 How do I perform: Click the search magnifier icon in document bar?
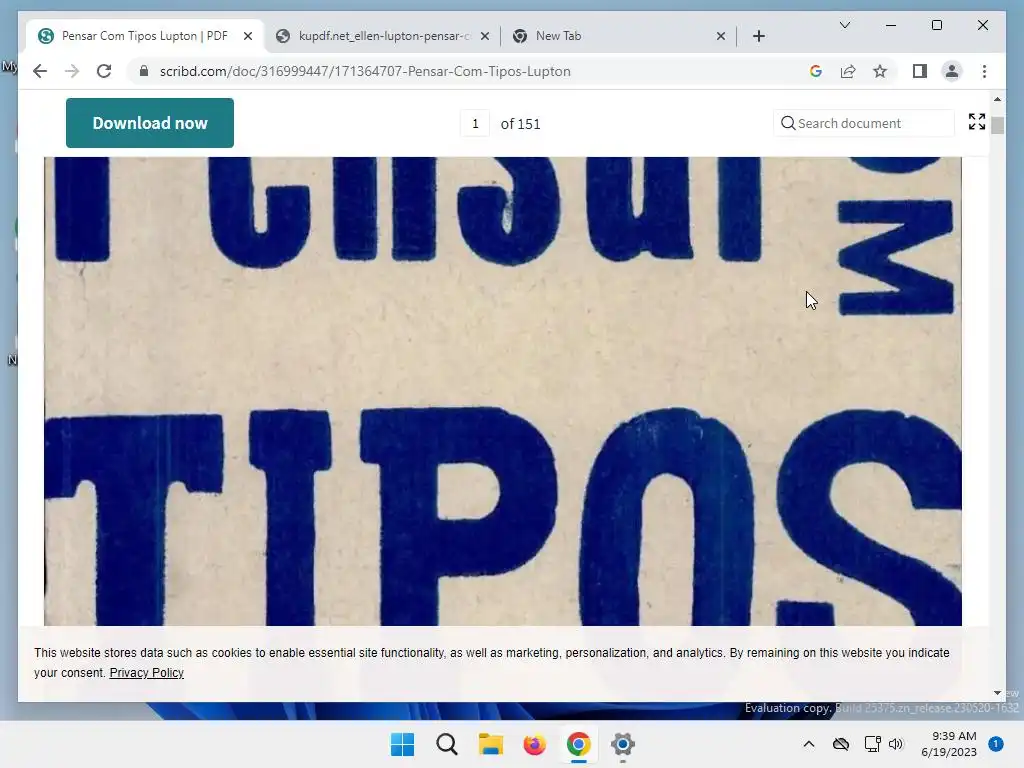pos(788,123)
